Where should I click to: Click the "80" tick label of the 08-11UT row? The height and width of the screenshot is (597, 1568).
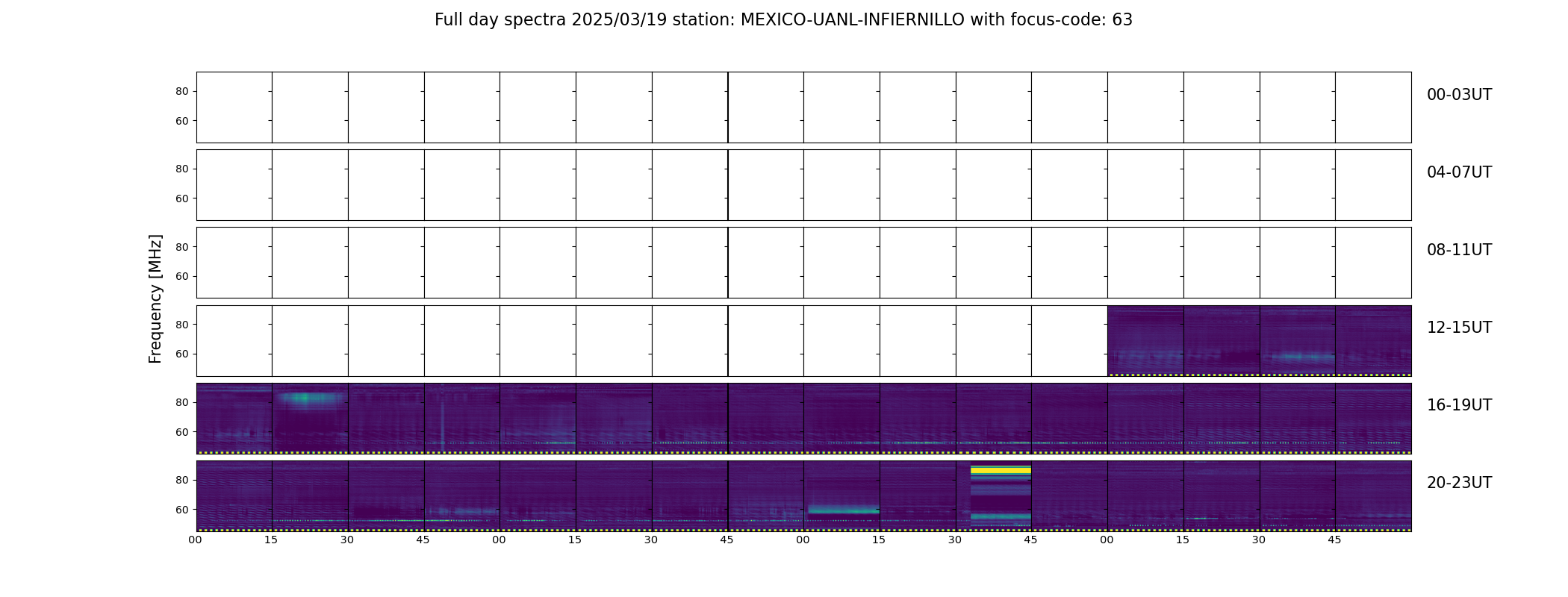(x=182, y=247)
